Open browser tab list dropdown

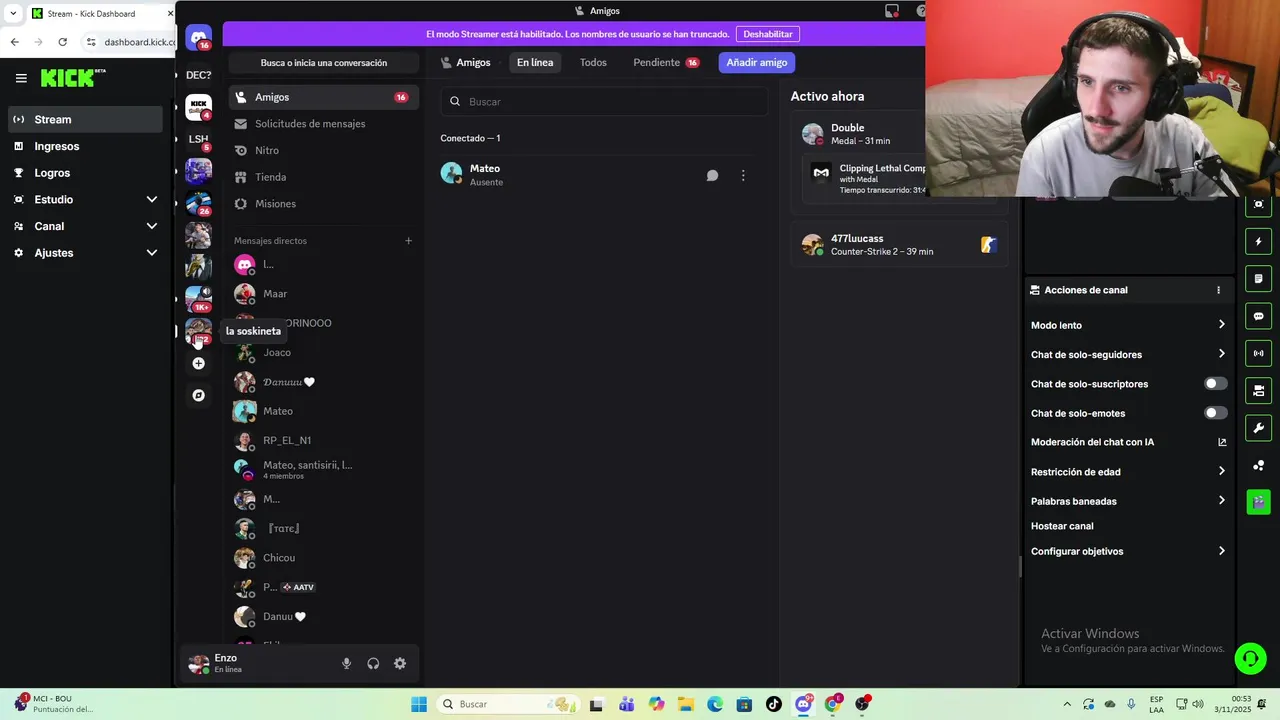13,14
